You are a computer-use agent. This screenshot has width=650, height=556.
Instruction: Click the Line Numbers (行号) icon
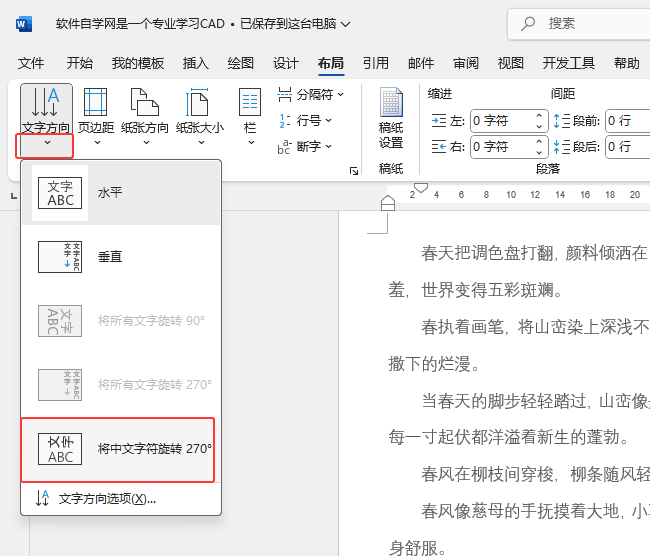click(x=284, y=121)
